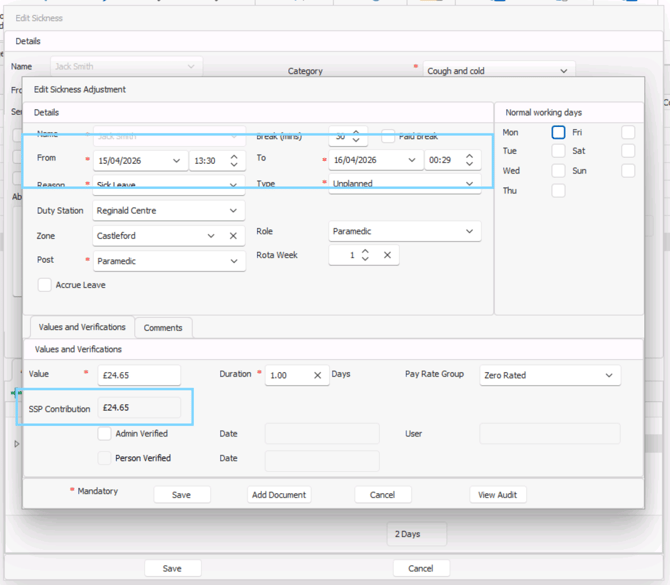Image resolution: width=670 pixels, height=585 pixels.
Task: Open View Audit for this adjustment
Action: pos(497,494)
